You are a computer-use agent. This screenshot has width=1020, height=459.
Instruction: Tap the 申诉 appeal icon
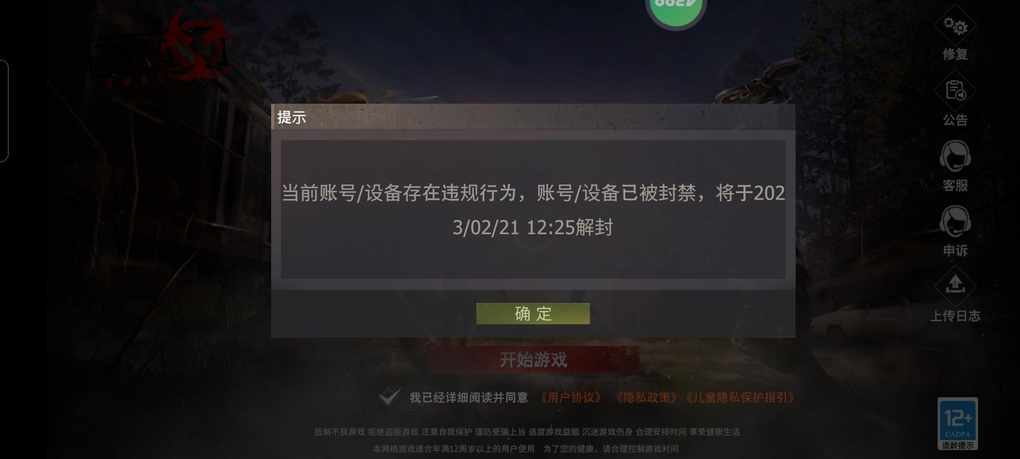click(x=955, y=222)
